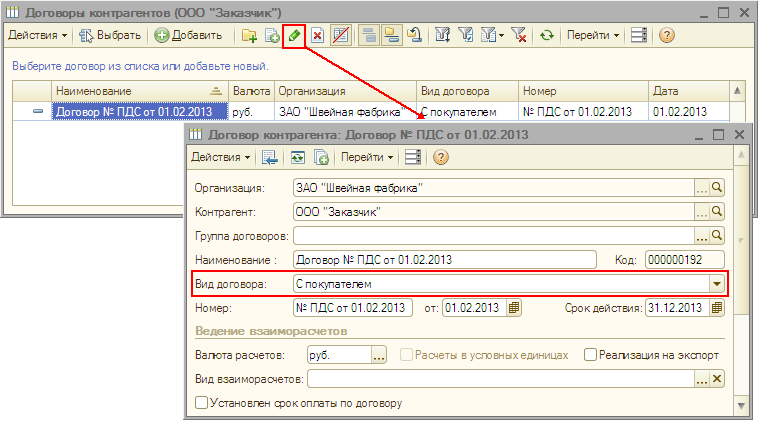Click the magnifier icon for the Контрагент field

pos(717,212)
